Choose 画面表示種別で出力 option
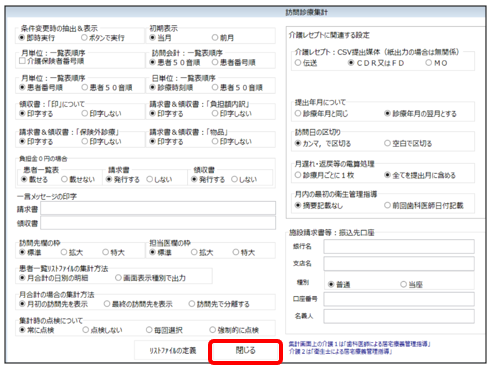Screen dimensions: 493x368 (x=118, y=278)
